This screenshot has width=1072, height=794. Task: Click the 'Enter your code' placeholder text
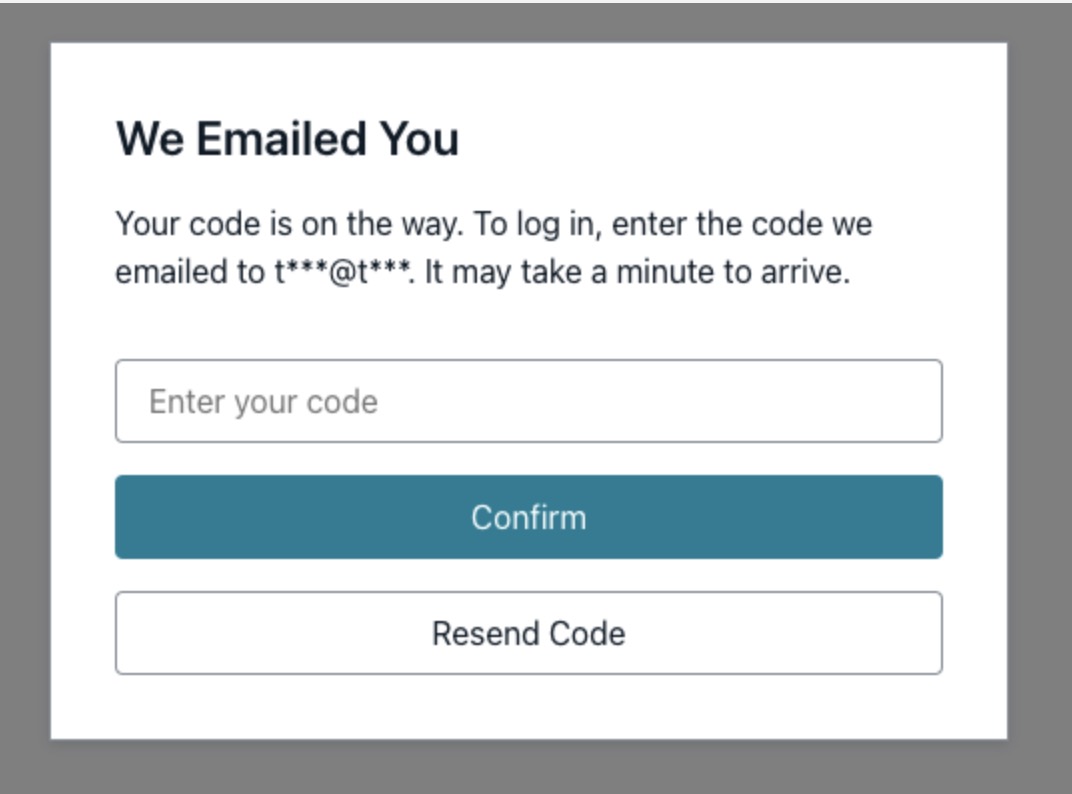[263, 402]
